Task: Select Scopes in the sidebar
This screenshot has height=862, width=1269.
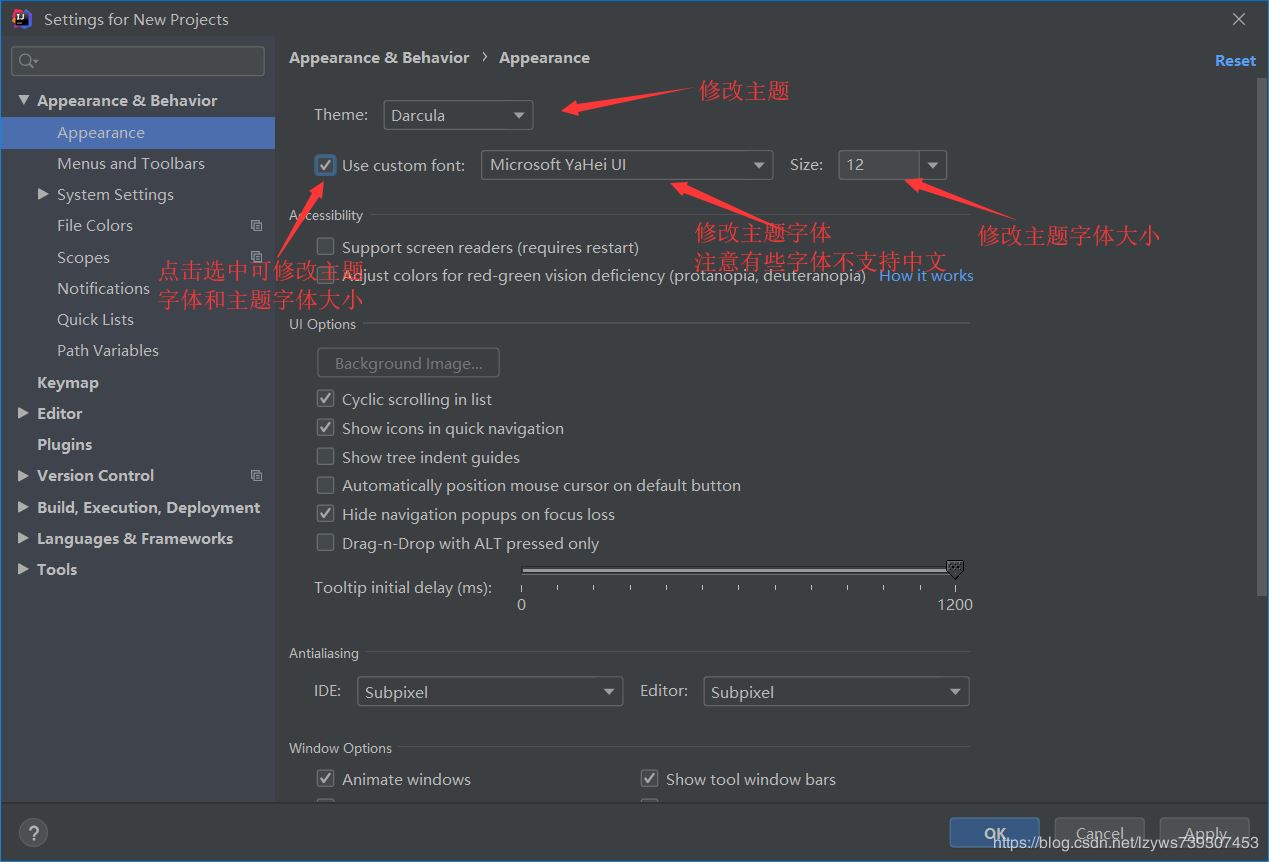Action: [x=83, y=257]
